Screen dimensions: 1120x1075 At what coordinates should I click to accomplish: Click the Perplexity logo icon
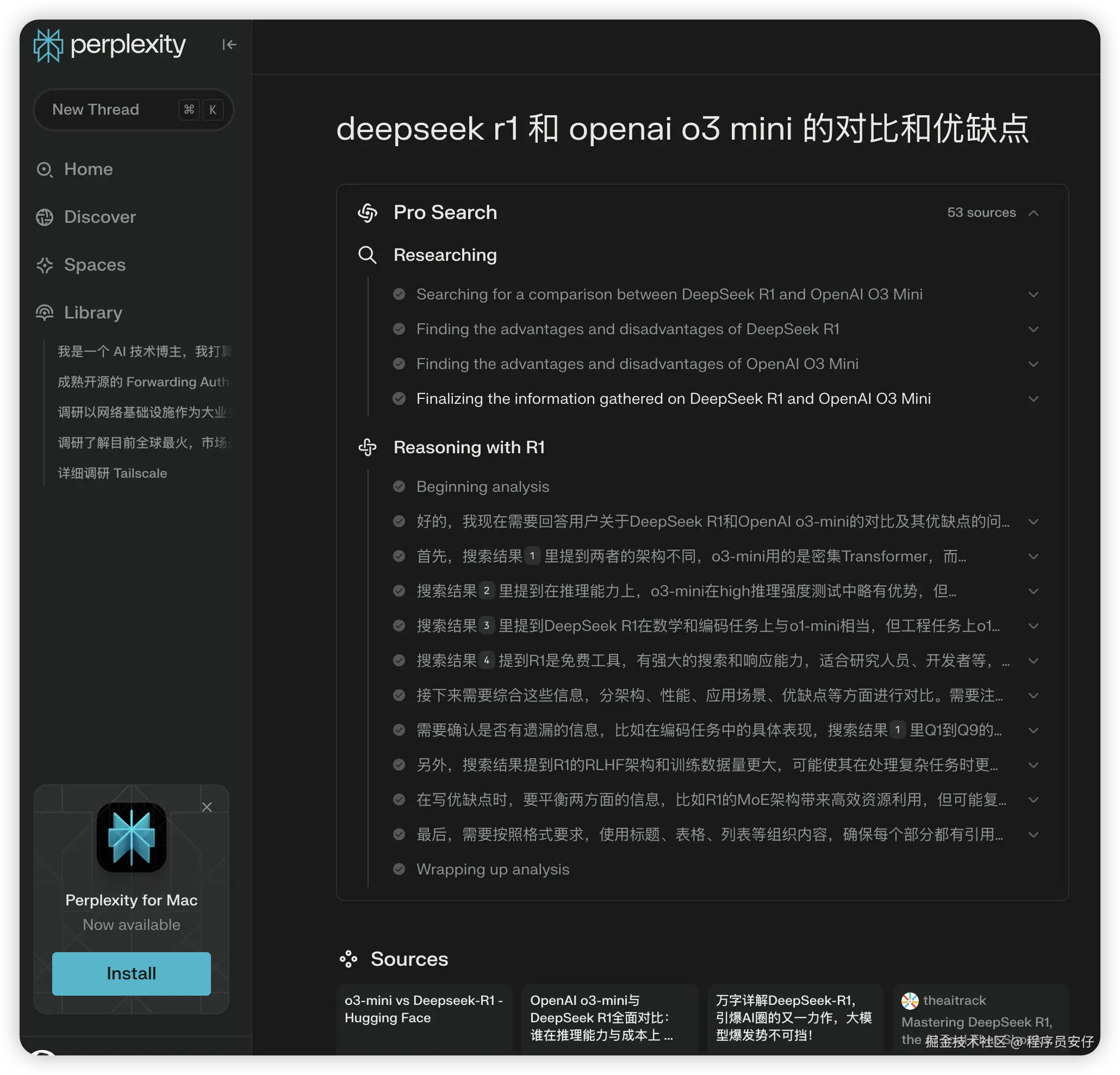click(48, 45)
